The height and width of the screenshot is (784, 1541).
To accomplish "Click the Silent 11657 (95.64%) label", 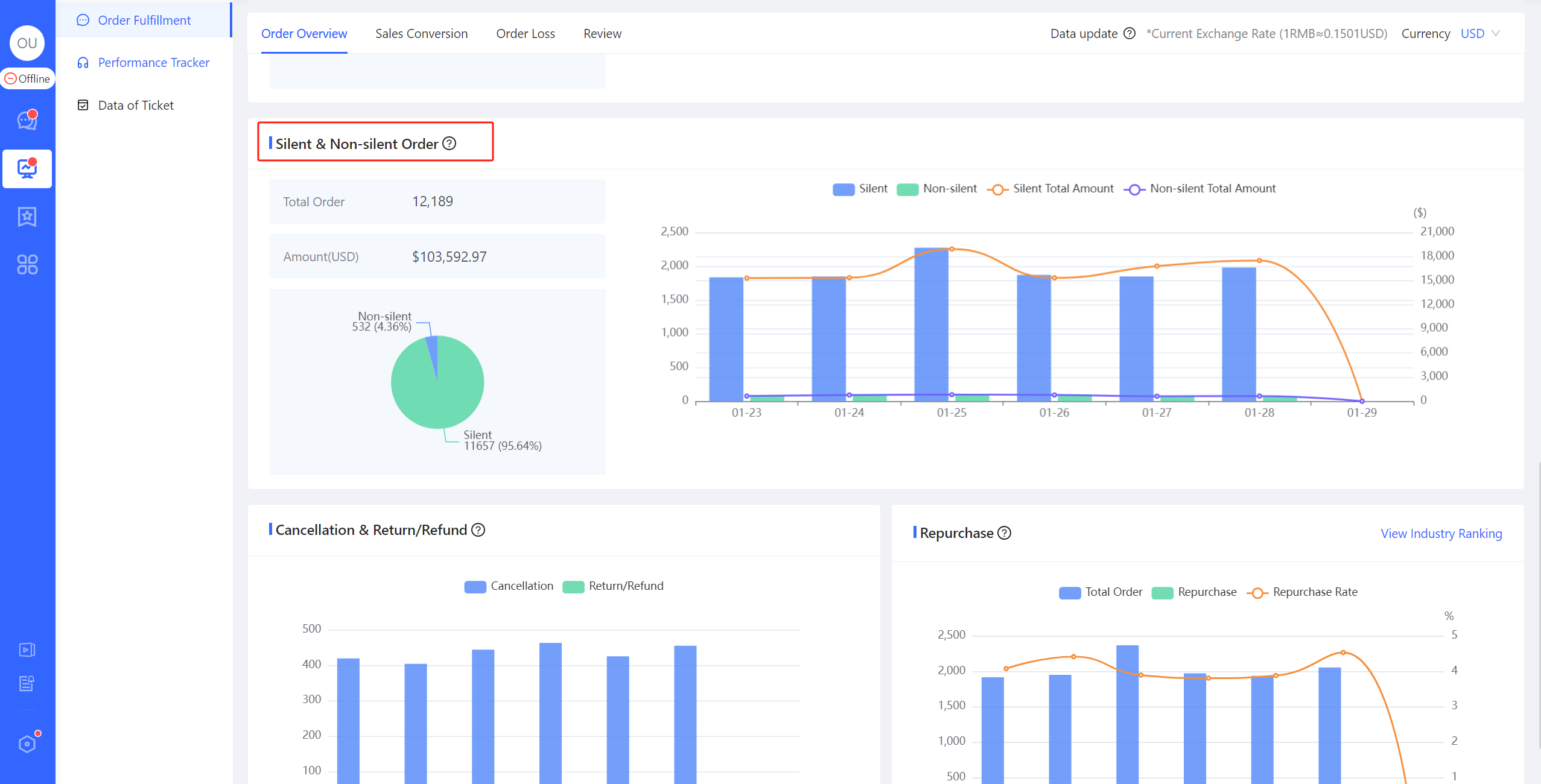I will point(503,440).
